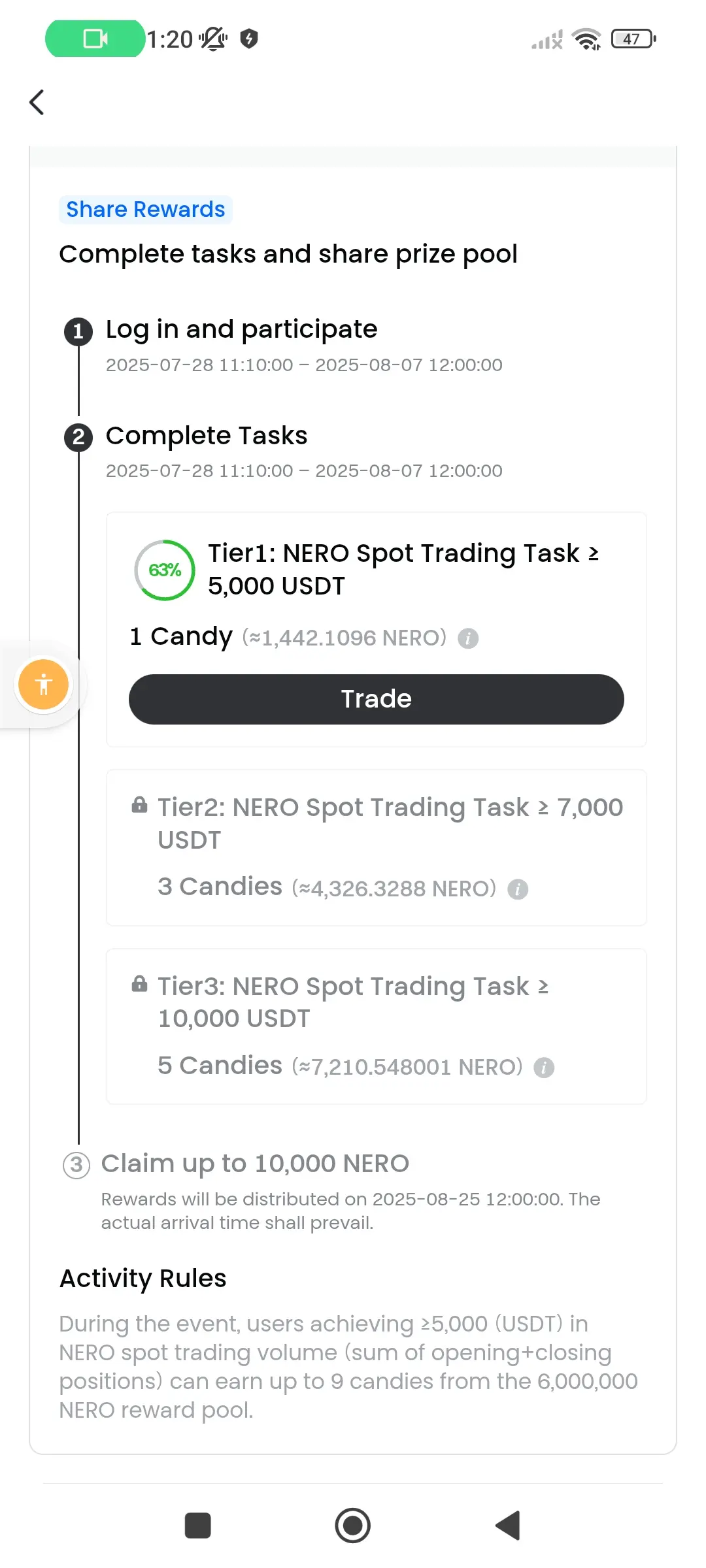Select step 2 Complete Tasks marker
The height and width of the screenshot is (1568, 706).
click(78, 436)
